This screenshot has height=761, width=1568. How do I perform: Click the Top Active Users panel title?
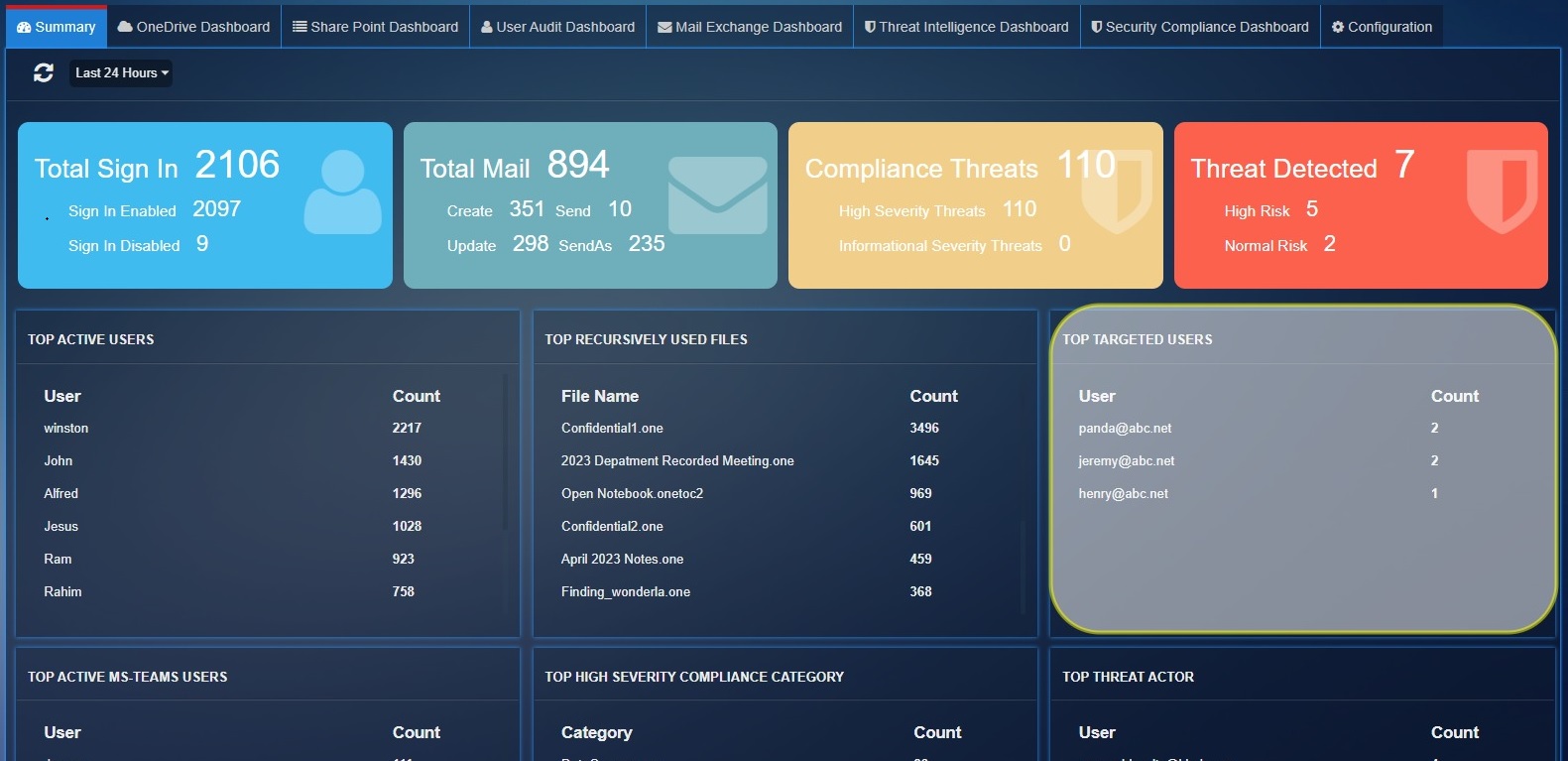[x=91, y=339]
